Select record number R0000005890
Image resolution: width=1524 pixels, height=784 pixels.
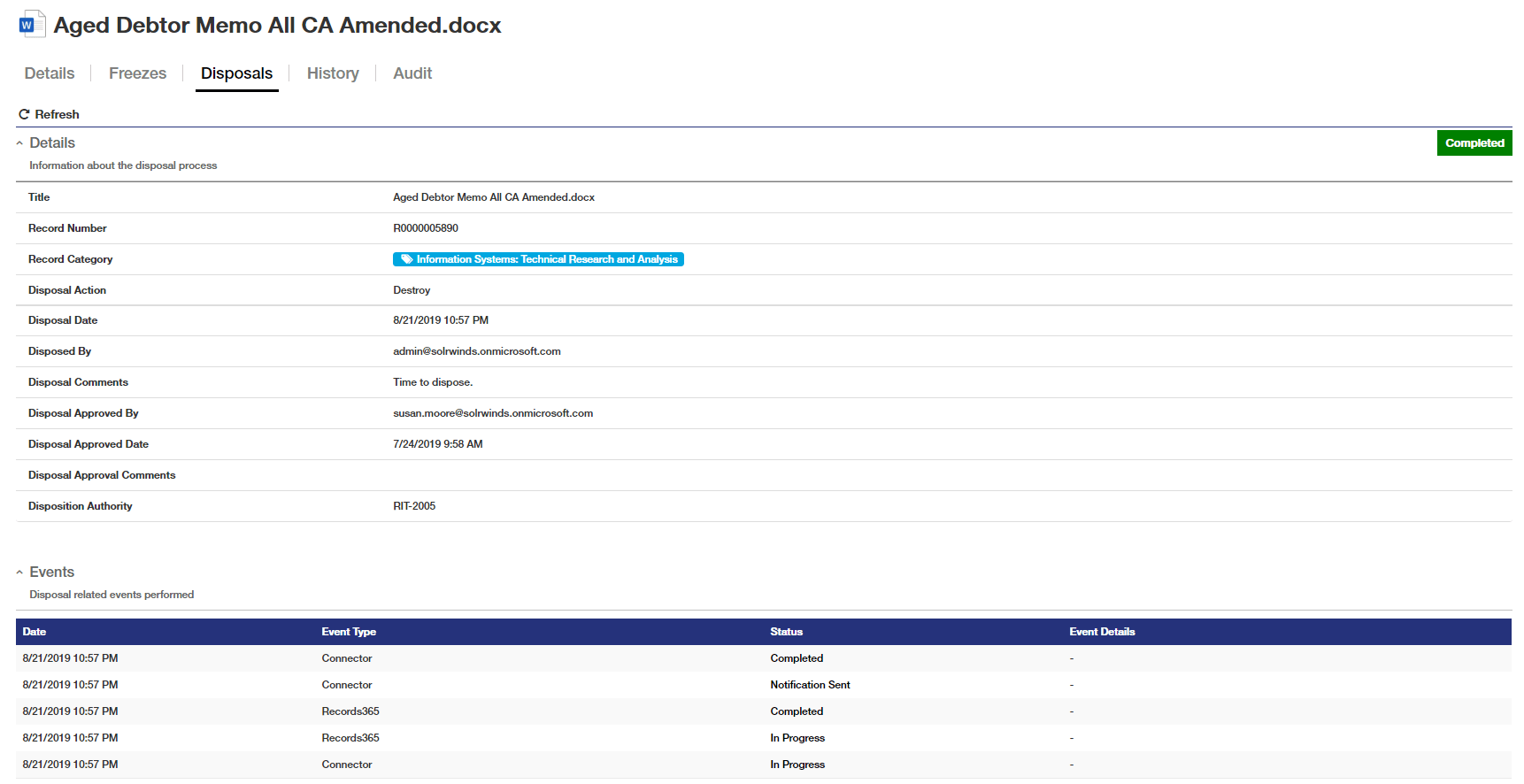click(x=426, y=228)
